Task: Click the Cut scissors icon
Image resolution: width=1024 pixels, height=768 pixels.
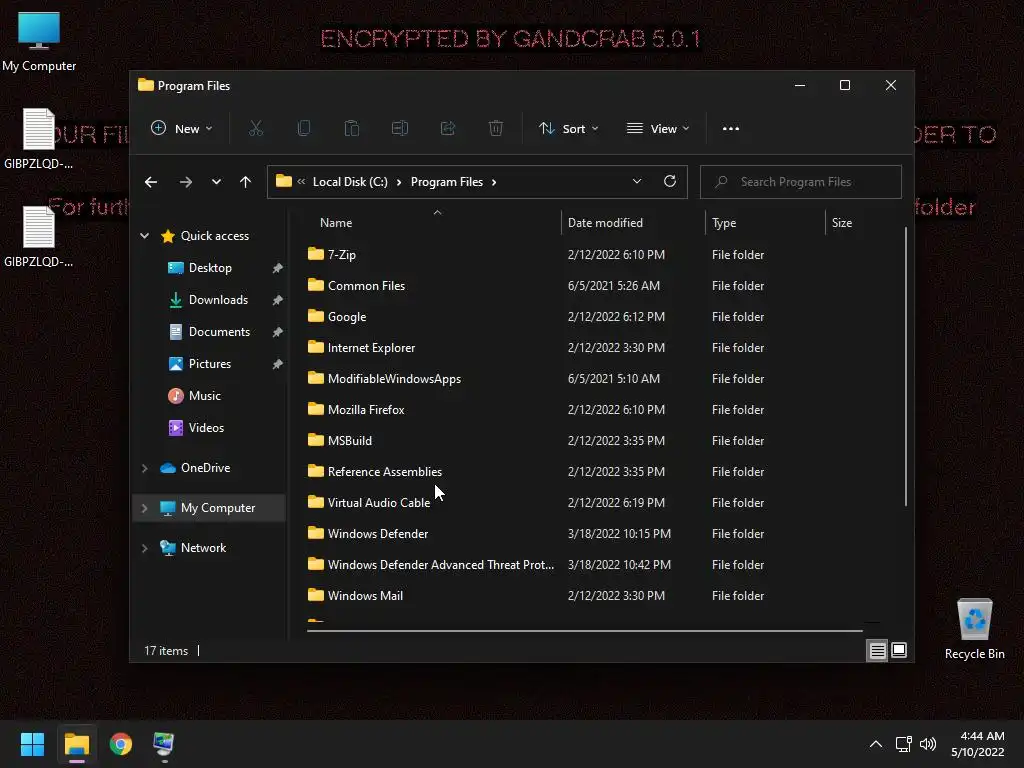Action: (255, 129)
